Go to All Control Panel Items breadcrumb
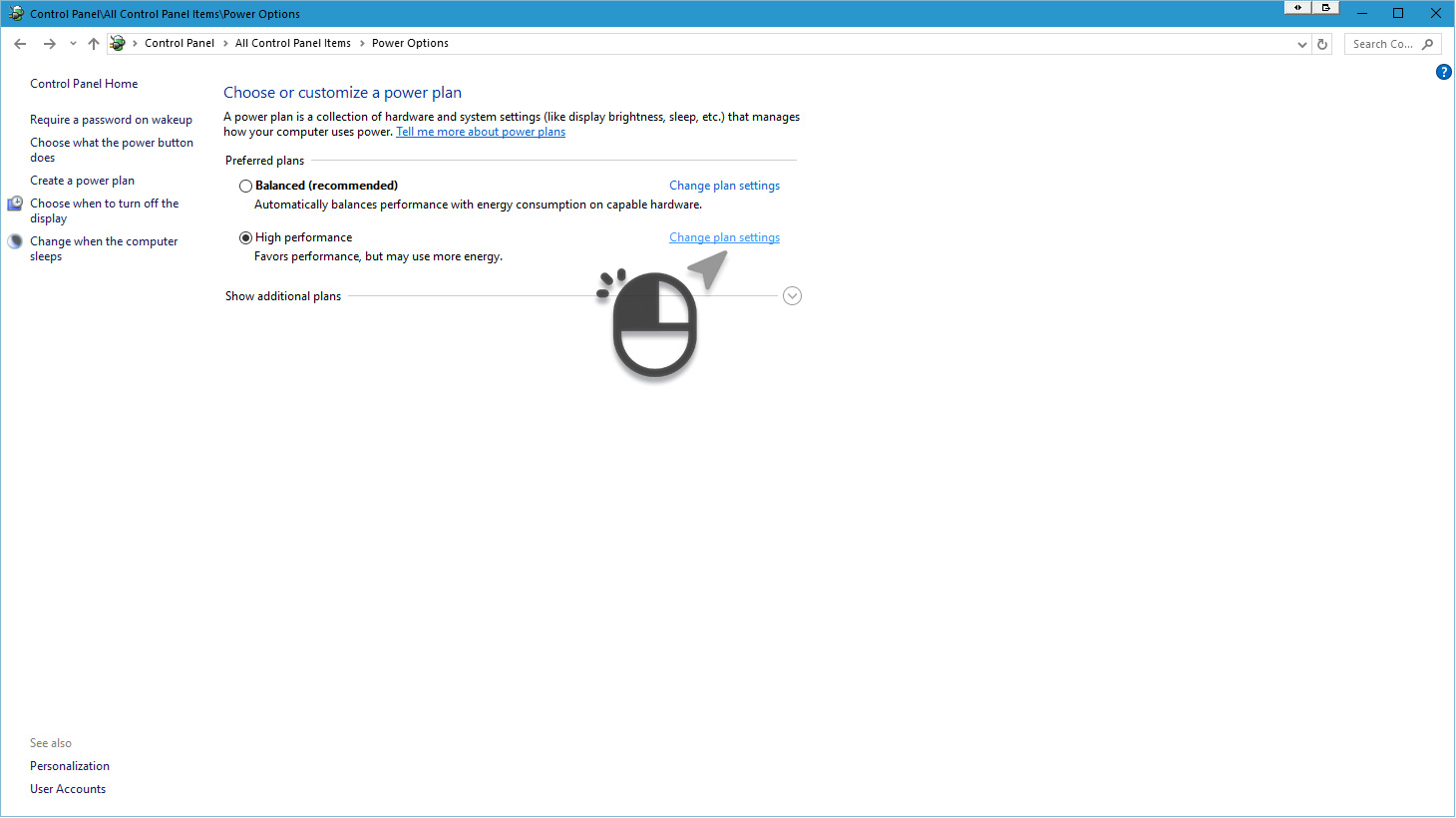Screen dimensions: 1456x818 pos(293,44)
